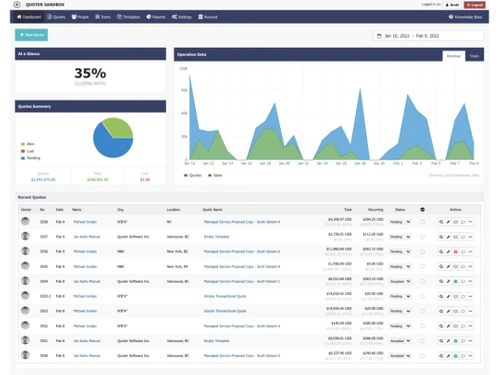500x375 pixels.
Task: Select the radio circle for quote 3551
Action: [422, 341]
